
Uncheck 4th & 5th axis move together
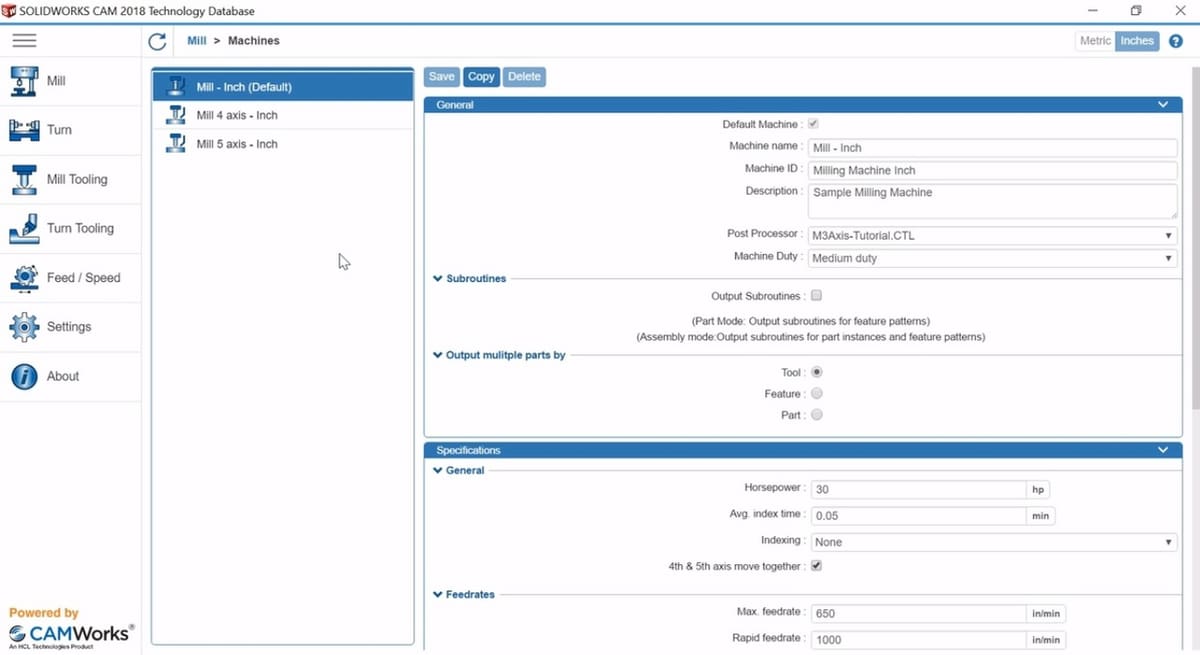[x=816, y=566]
